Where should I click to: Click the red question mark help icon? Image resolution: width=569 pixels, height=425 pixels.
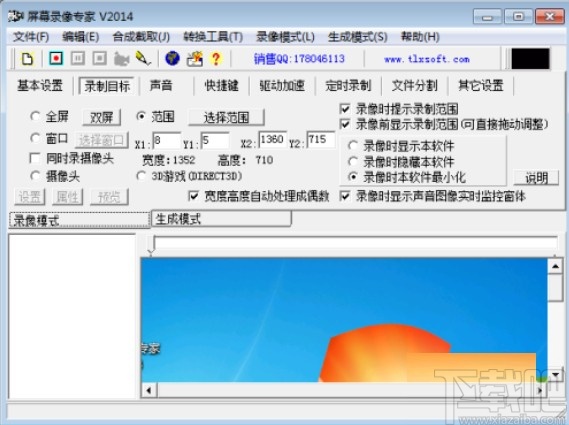click(x=216, y=59)
